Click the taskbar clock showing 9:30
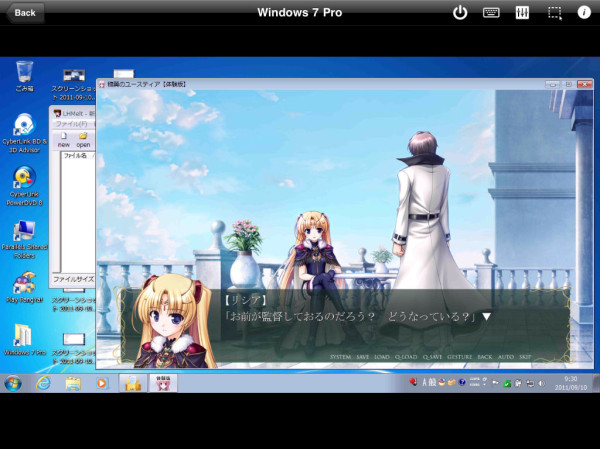600x449 pixels. pyautogui.click(x=571, y=383)
